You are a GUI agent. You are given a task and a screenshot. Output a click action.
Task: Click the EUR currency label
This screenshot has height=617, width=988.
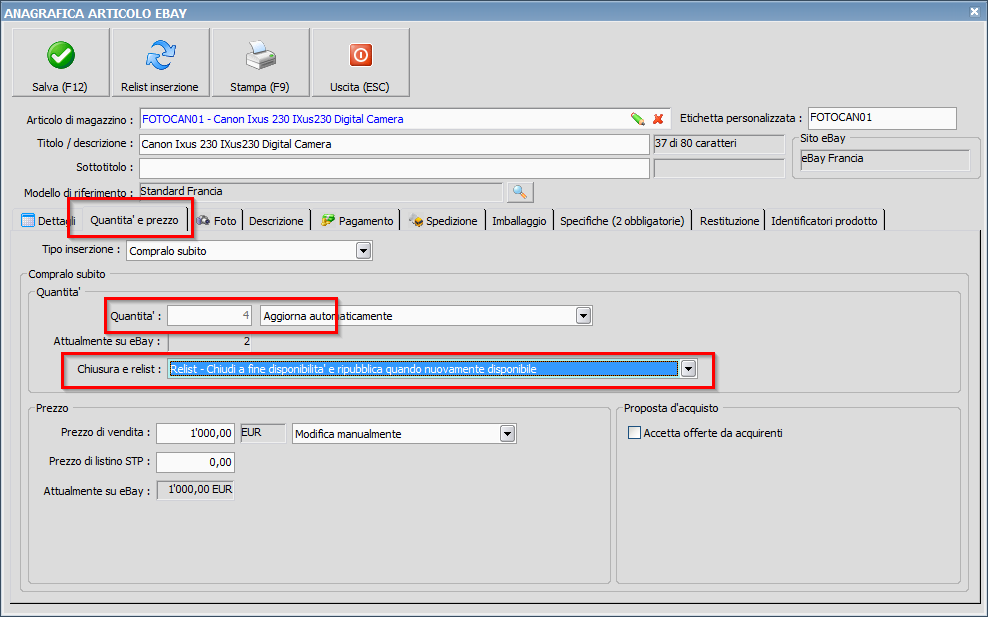coord(263,433)
